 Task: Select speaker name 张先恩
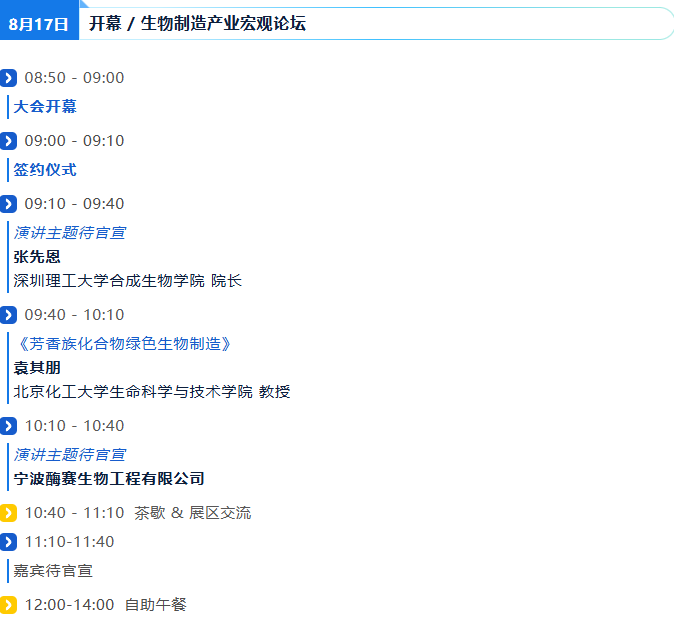point(37,257)
